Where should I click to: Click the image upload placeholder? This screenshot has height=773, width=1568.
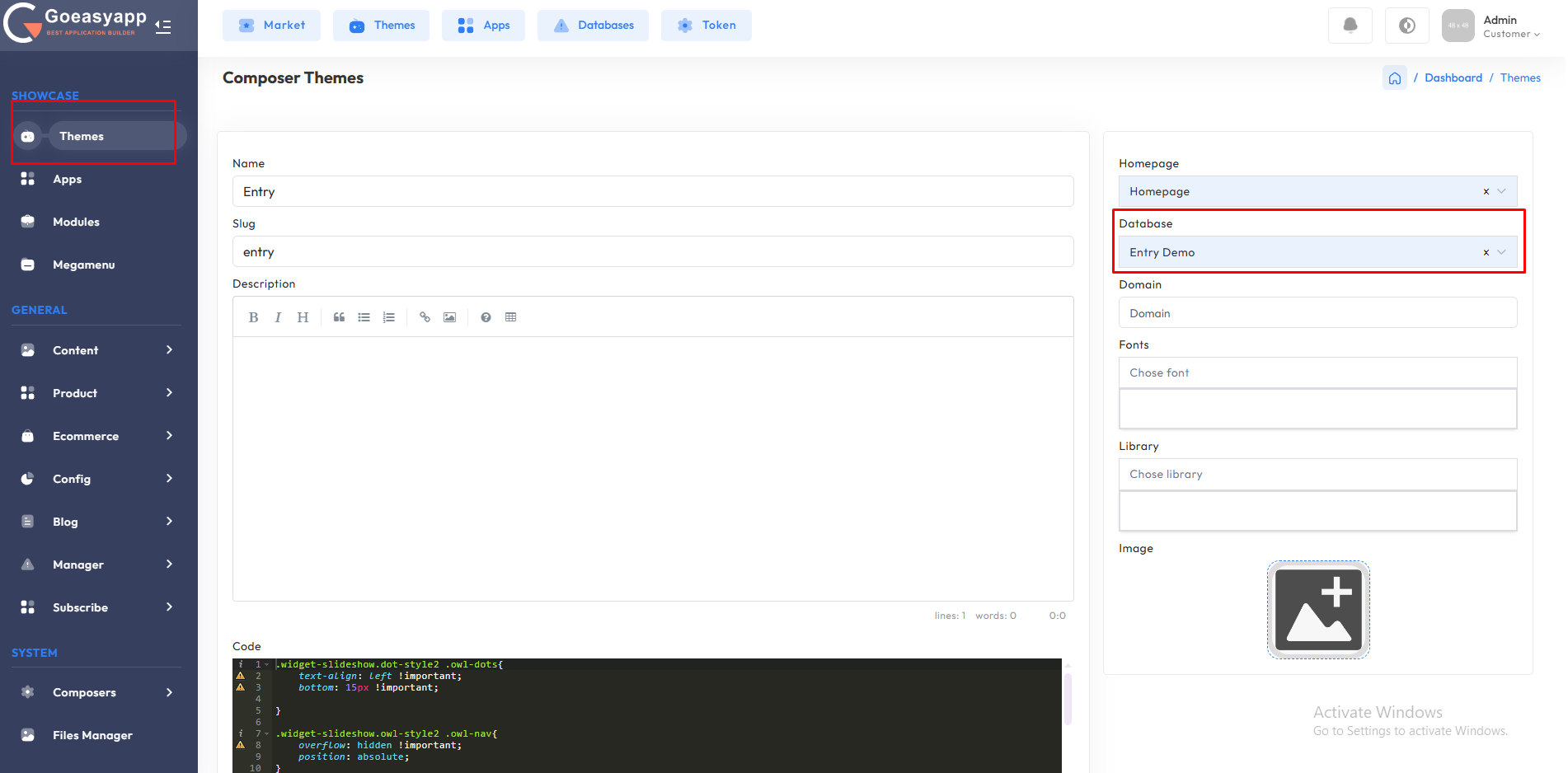point(1317,610)
